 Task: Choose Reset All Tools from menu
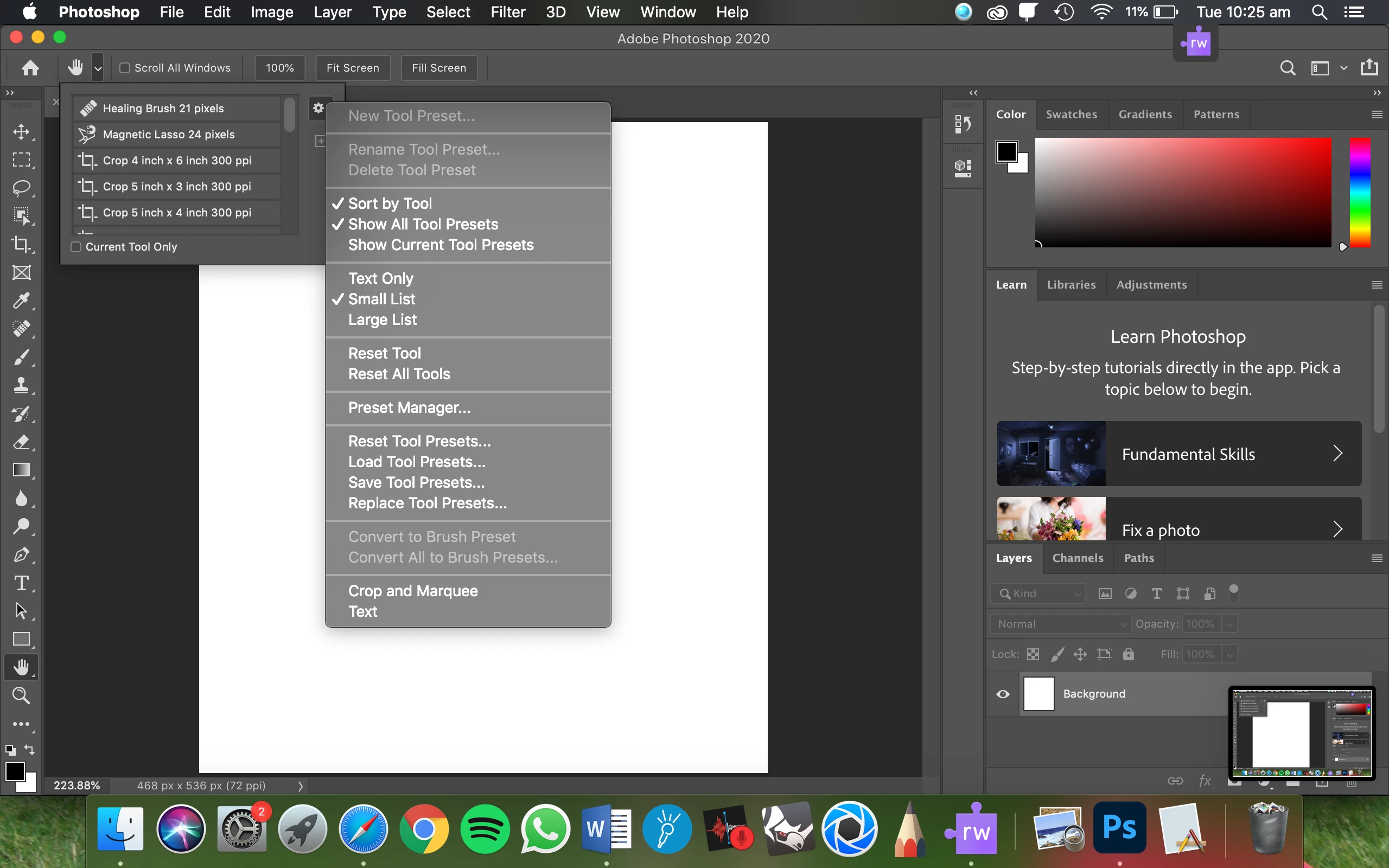click(399, 374)
